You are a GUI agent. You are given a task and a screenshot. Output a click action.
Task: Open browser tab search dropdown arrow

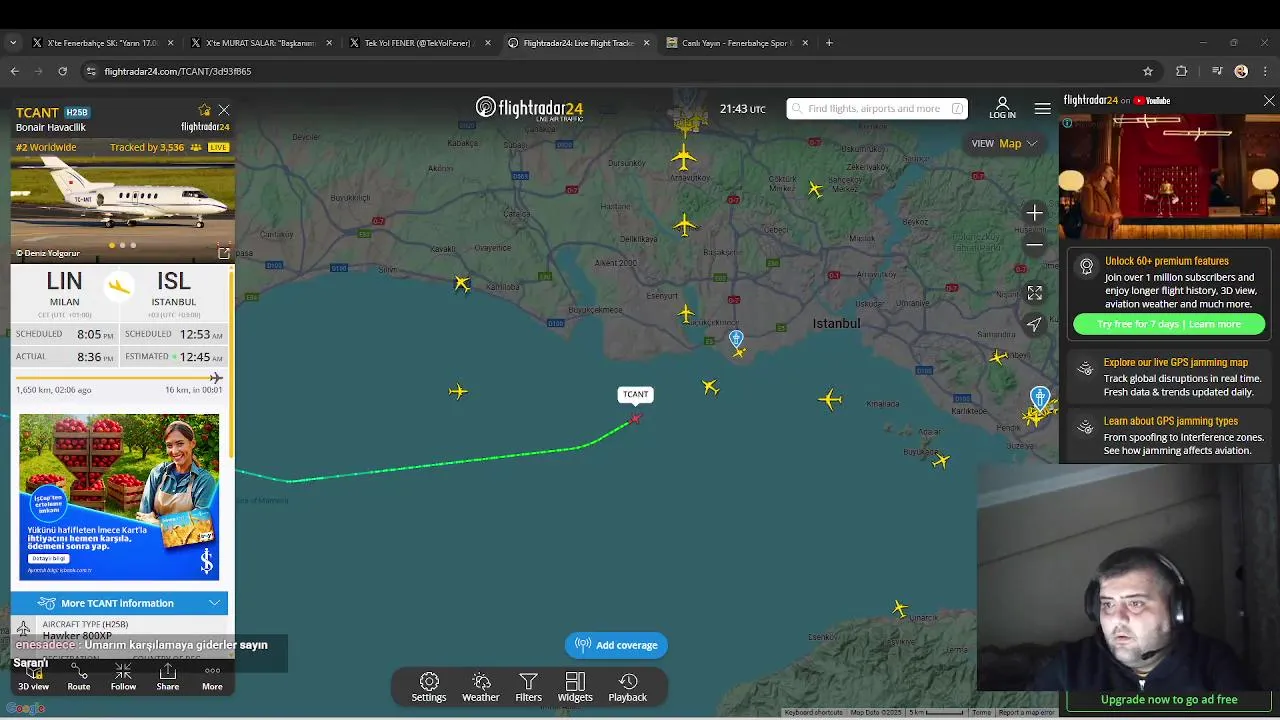coord(12,43)
